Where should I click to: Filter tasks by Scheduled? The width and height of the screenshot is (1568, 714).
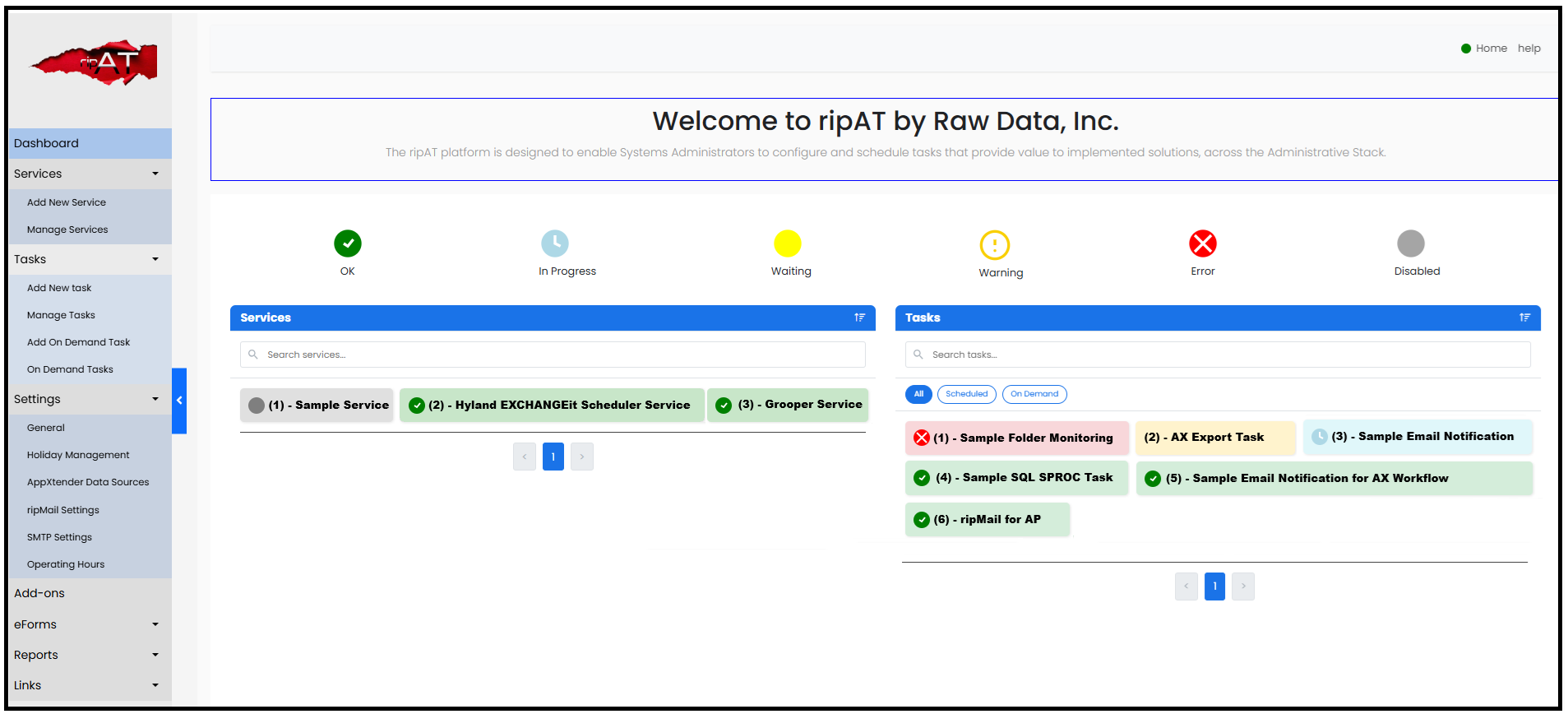click(x=966, y=394)
